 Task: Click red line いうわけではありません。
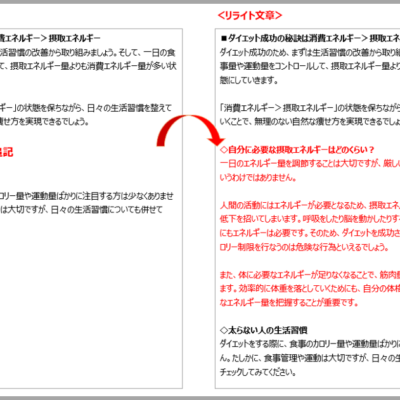coord(258,178)
